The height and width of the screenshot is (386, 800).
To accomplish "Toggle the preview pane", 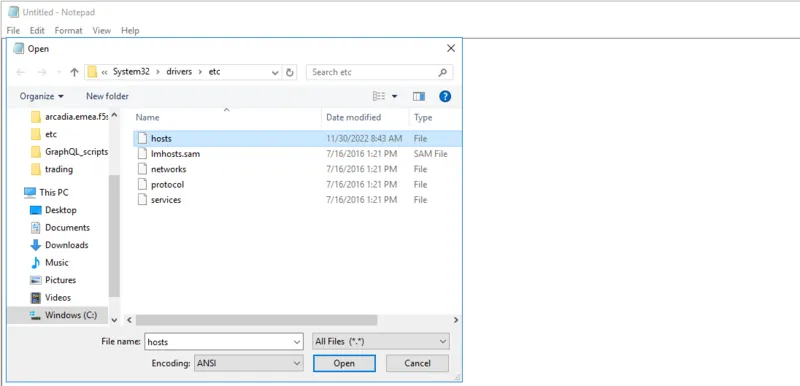I will (419, 96).
